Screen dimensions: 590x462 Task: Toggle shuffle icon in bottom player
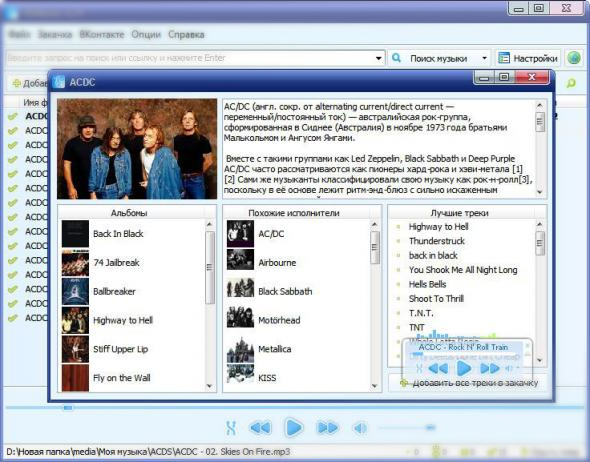tap(231, 428)
